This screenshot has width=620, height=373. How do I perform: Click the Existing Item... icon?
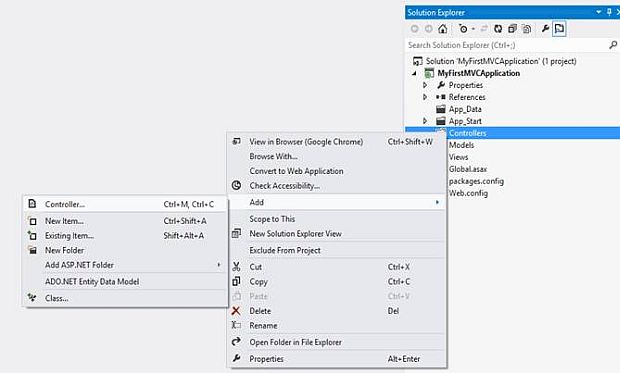pyautogui.click(x=32, y=235)
